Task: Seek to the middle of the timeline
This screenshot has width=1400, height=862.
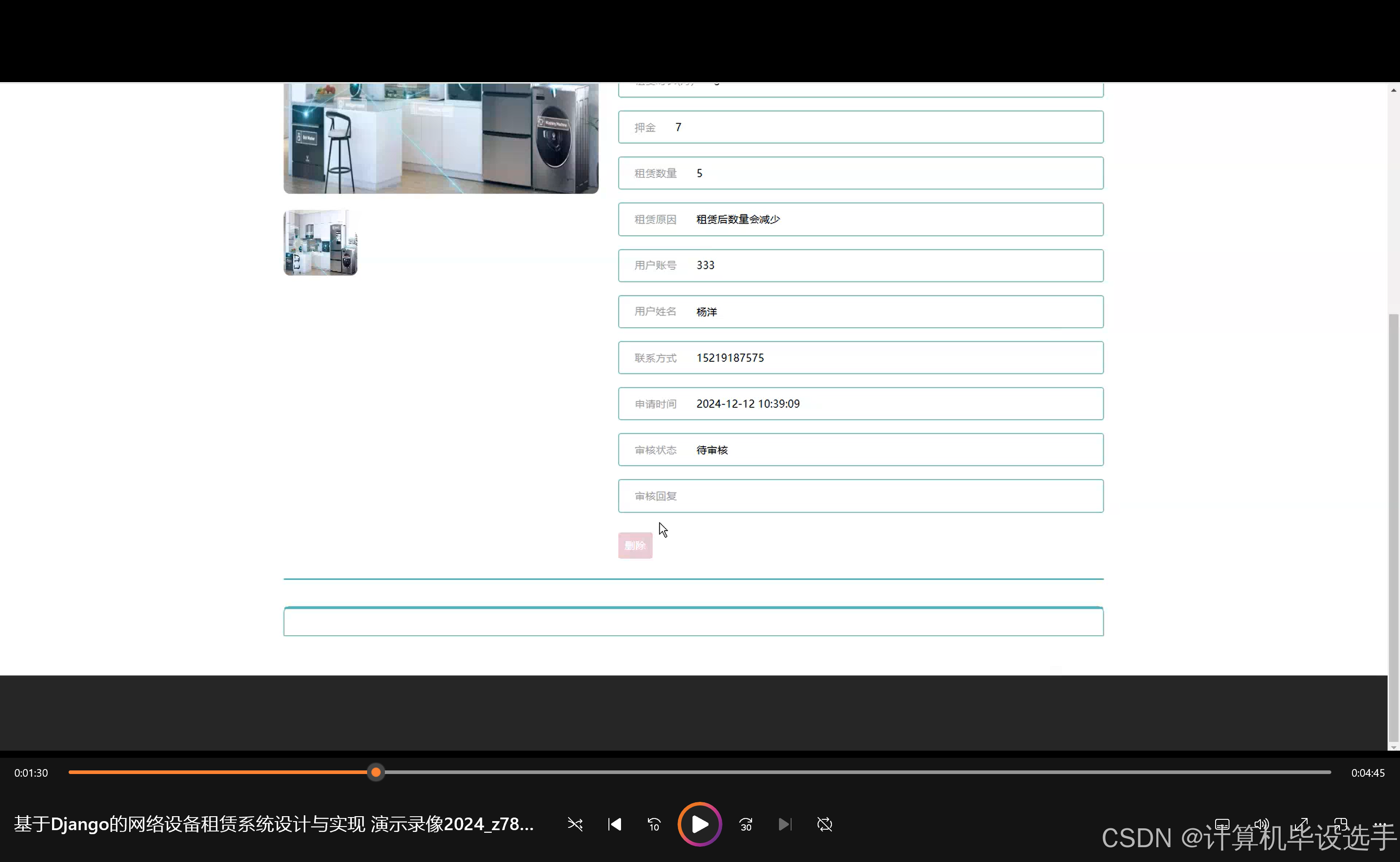Action: click(700, 773)
